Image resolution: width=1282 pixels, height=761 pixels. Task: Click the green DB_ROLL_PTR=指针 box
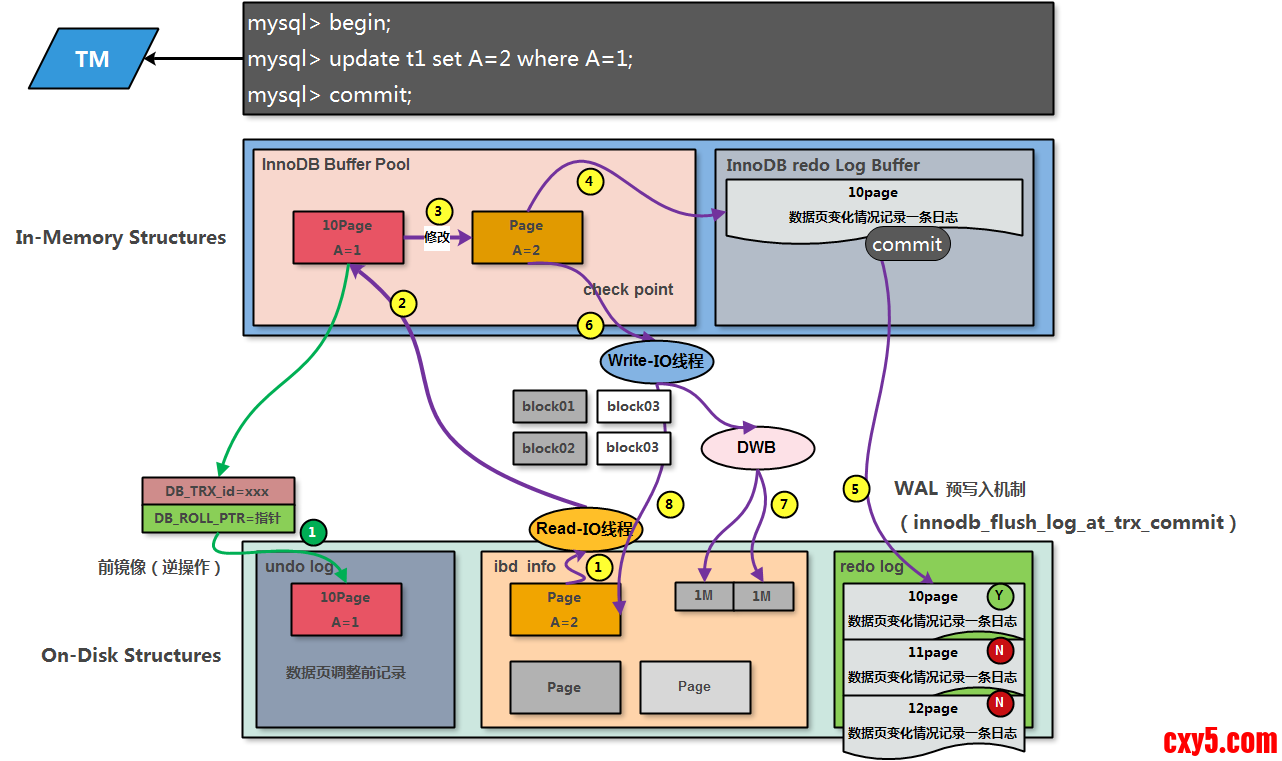[x=218, y=519]
